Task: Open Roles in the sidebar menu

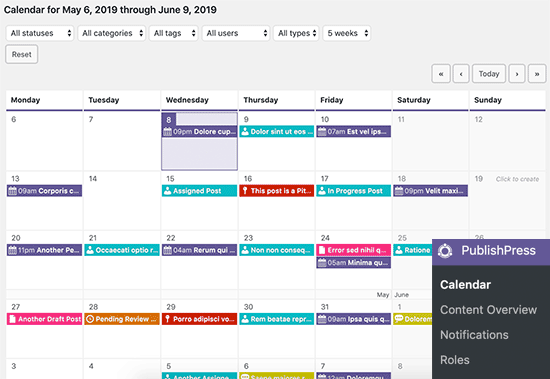Action: tap(455, 360)
